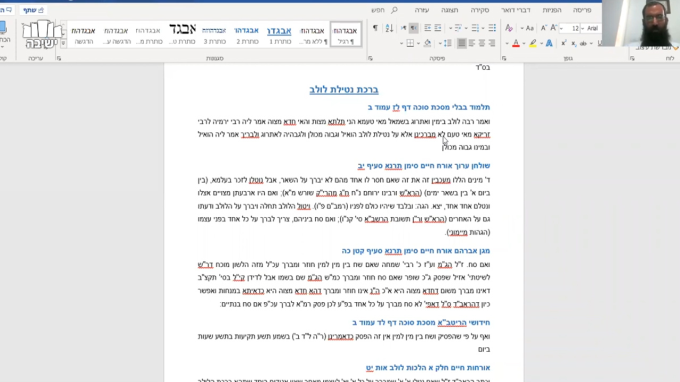680x382 pixels.
Task: Click the Line Spacing icon
Action: click(x=448, y=43)
